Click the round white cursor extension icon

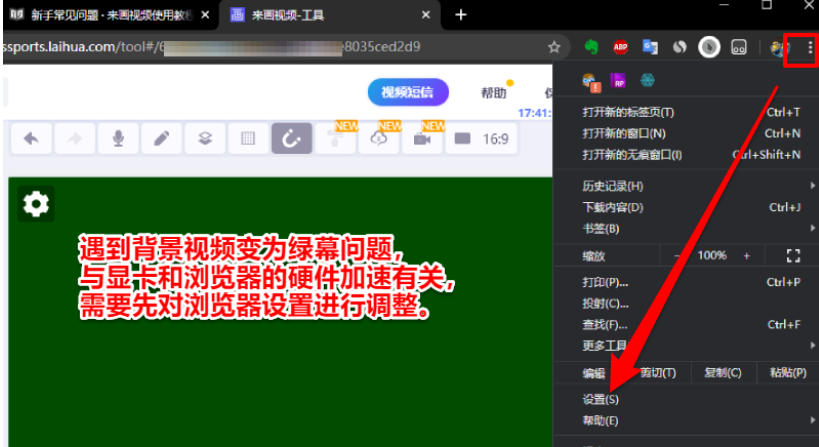[x=709, y=48]
